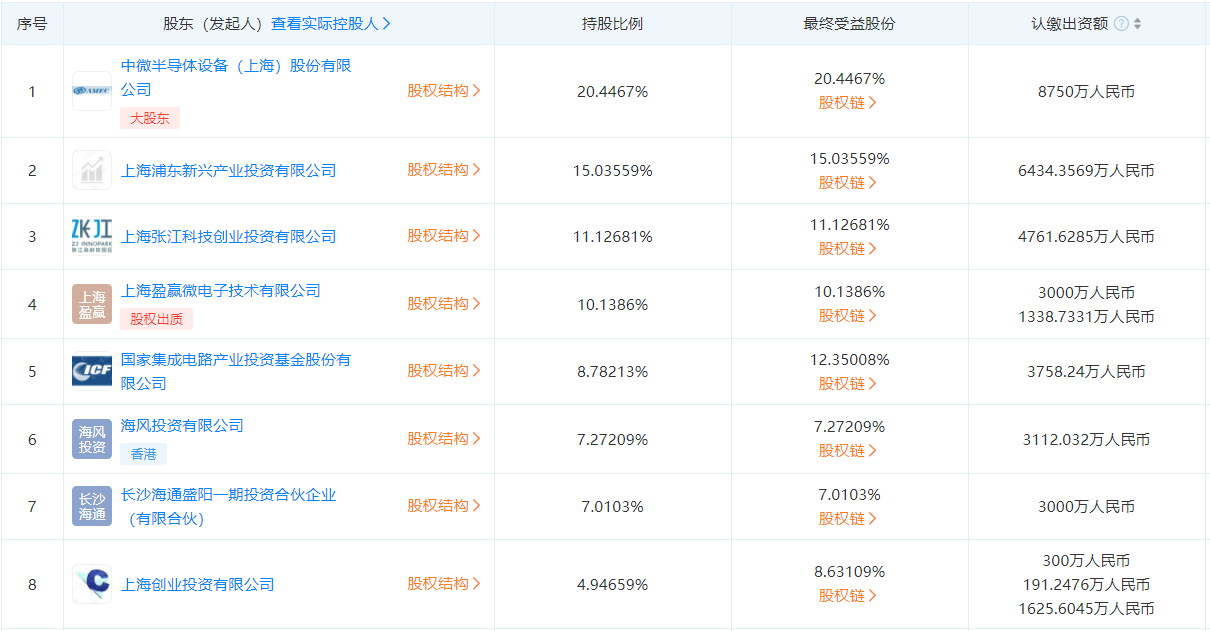Select the 3112.032万人民币 cell
The height and width of the screenshot is (631, 1210).
point(1086,440)
